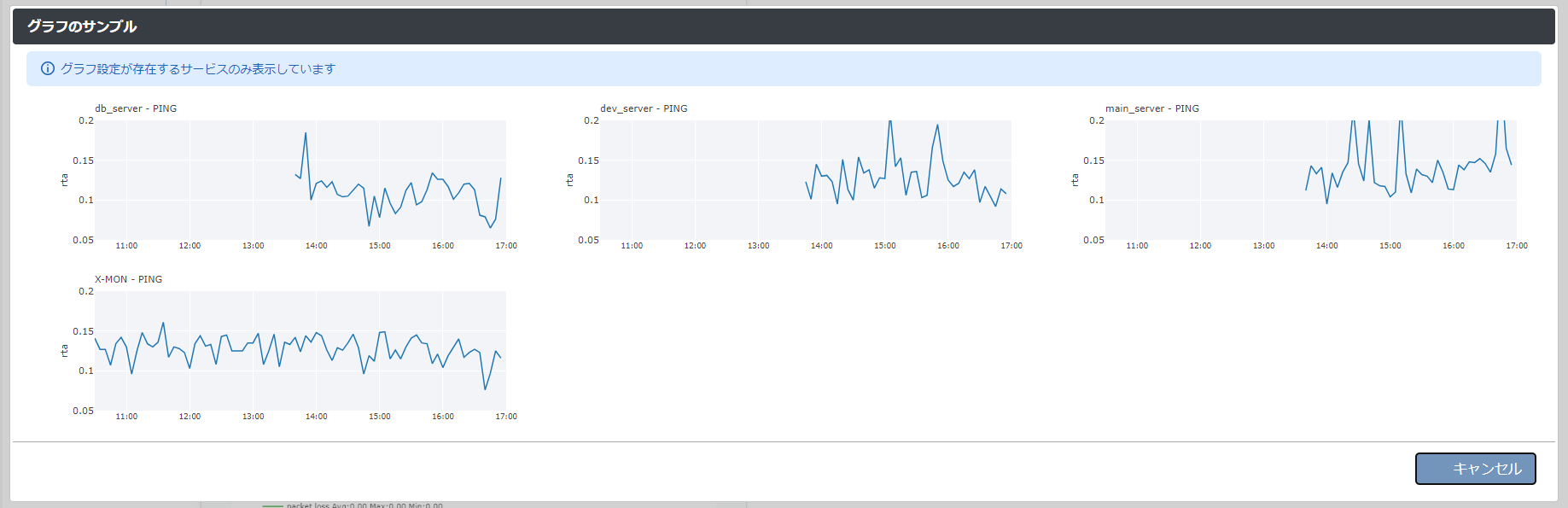Click the グラフのサンプル dialog title
The image size is (1568, 508).
pos(82,26)
